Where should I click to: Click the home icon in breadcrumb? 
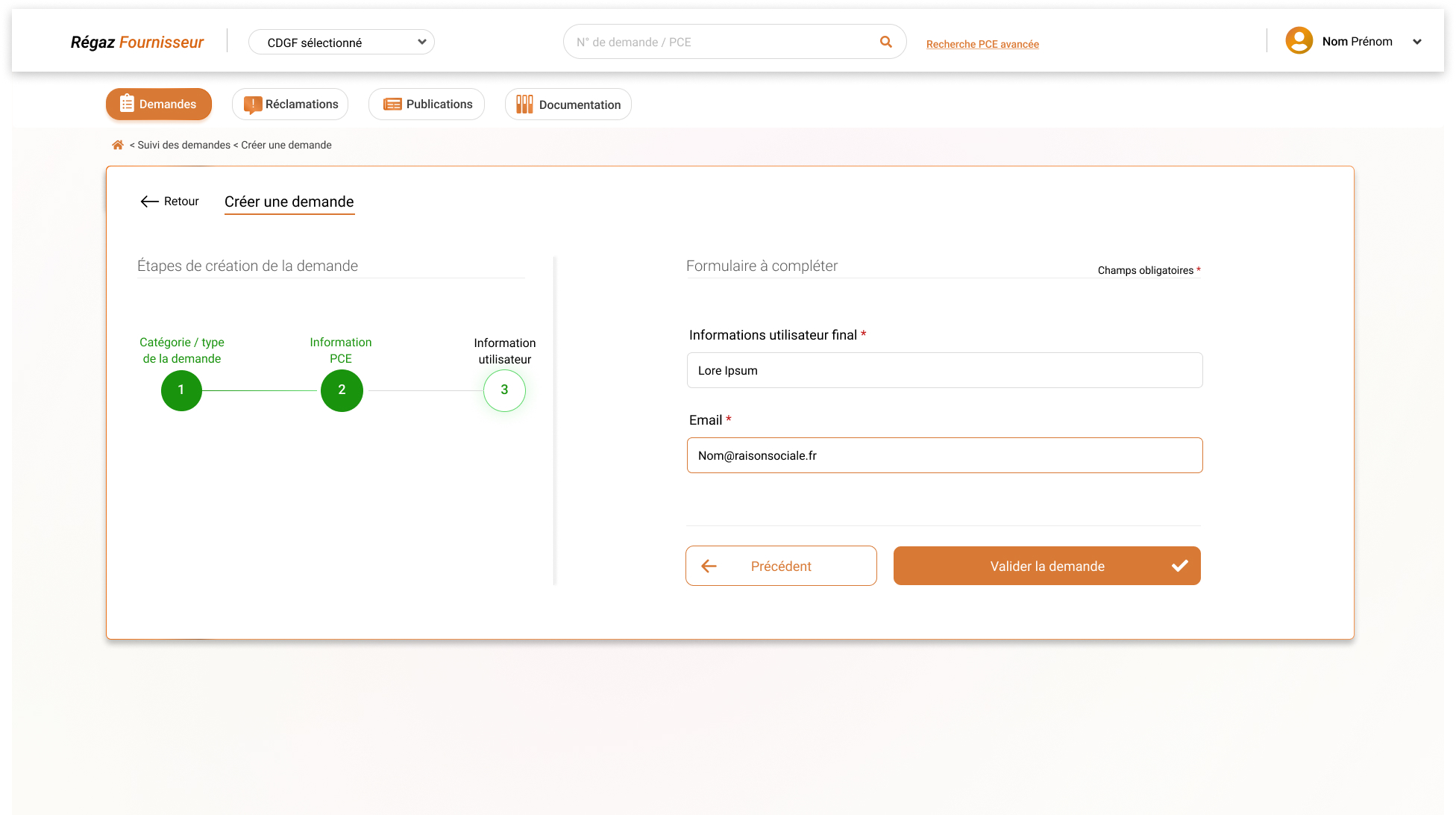pyautogui.click(x=117, y=145)
